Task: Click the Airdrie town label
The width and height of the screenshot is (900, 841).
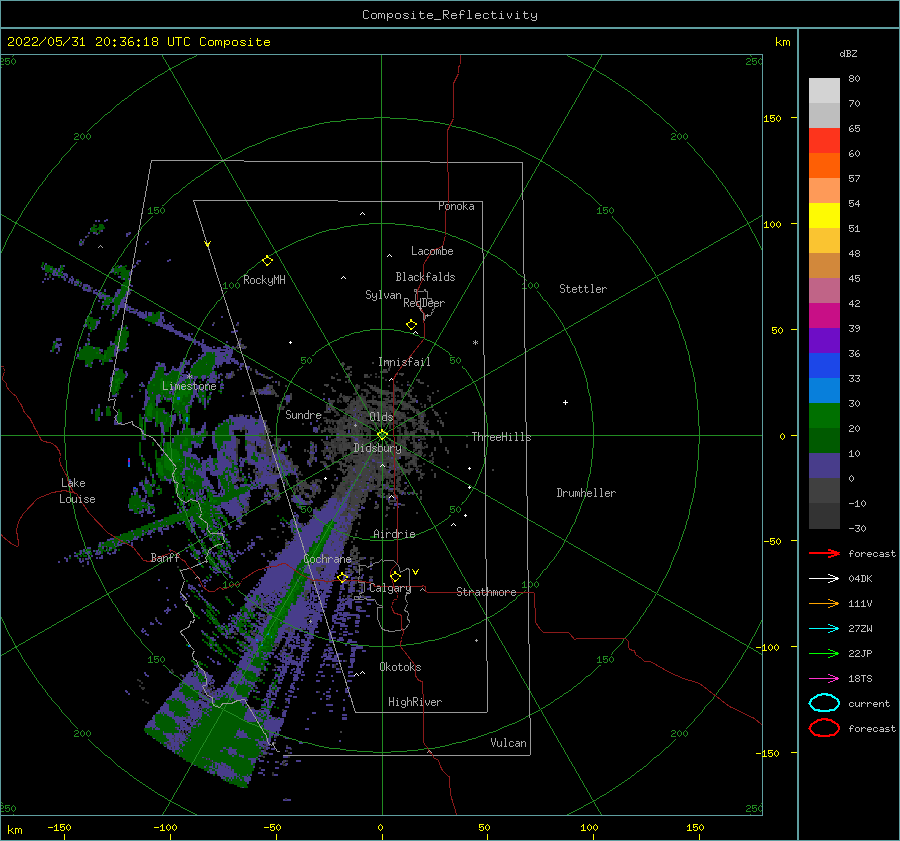Action: [x=394, y=534]
